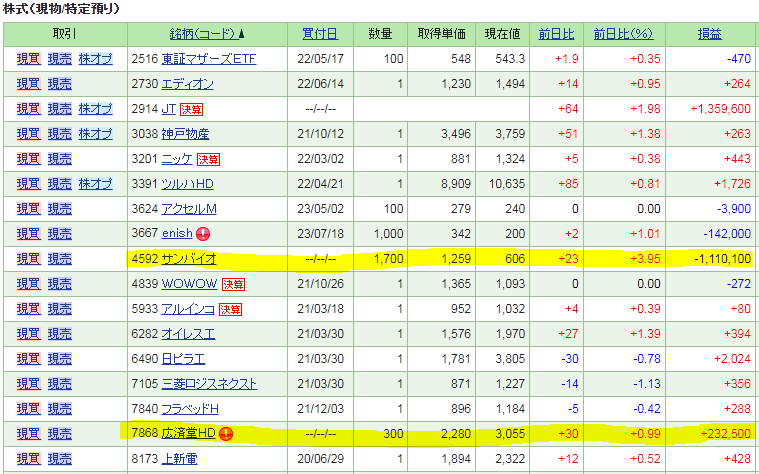
Task: Open the フラベッドH stock link
Action: click(190, 410)
